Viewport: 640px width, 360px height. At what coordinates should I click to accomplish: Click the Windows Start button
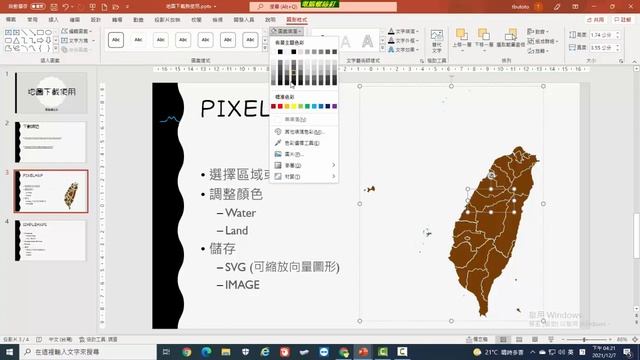pyautogui.click(x=9, y=351)
